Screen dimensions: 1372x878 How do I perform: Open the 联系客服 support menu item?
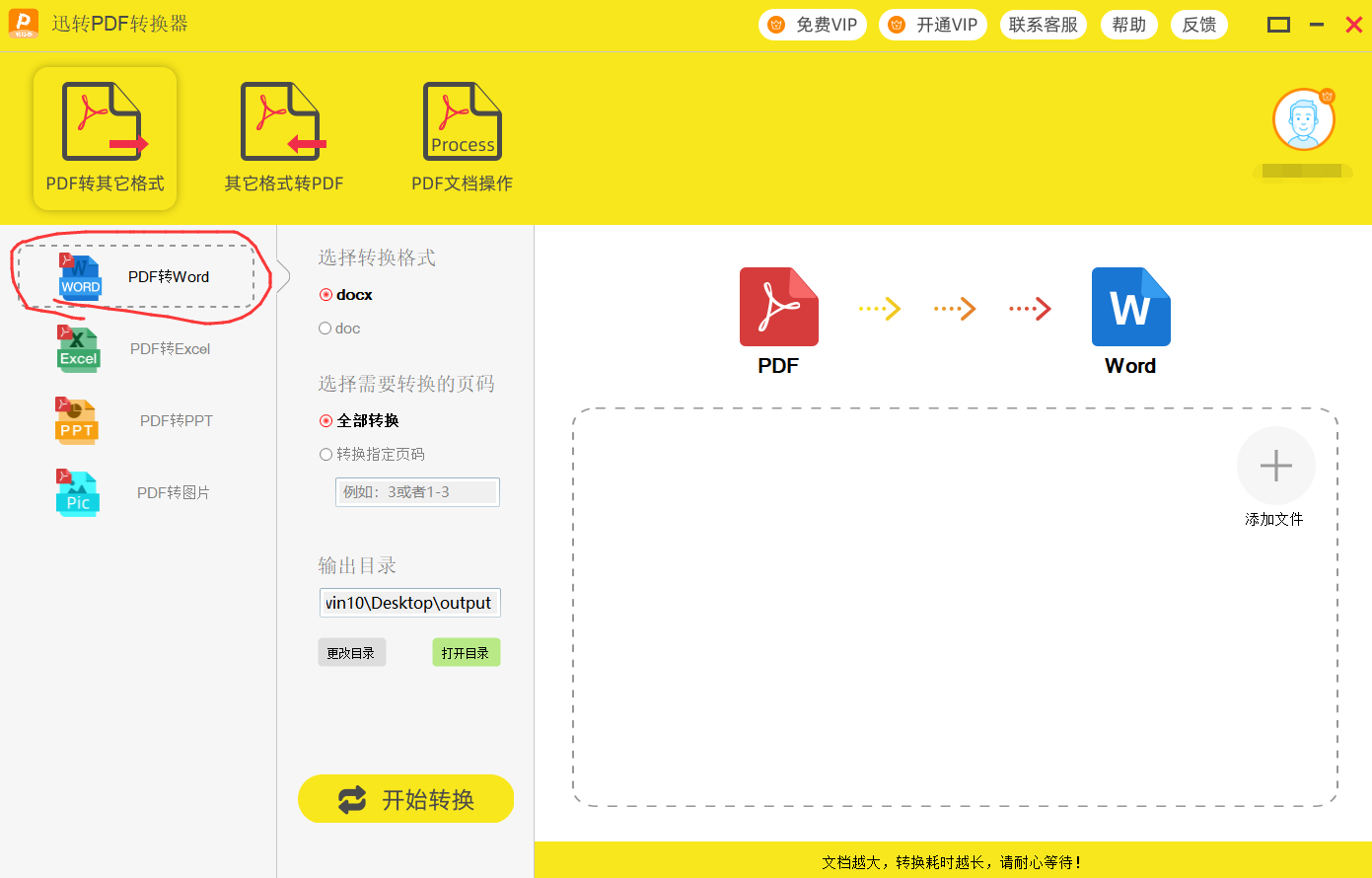click(x=1043, y=25)
